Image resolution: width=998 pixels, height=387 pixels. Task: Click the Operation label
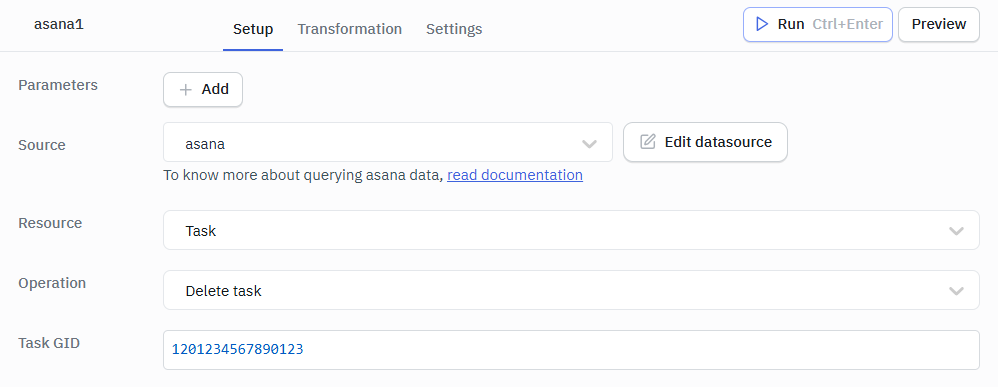[x=52, y=283]
